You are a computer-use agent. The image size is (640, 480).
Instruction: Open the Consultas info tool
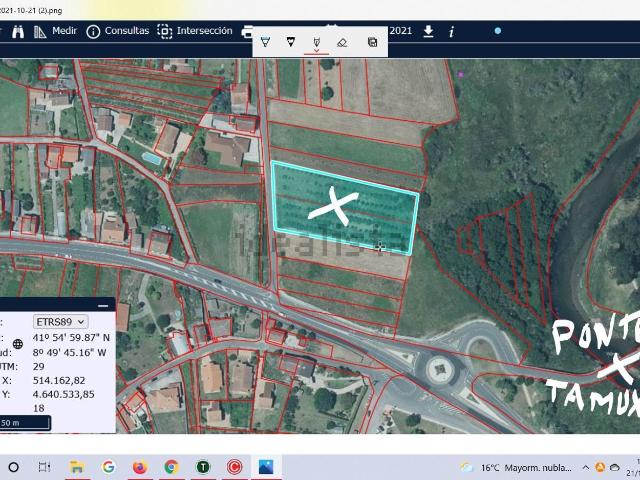click(116, 31)
